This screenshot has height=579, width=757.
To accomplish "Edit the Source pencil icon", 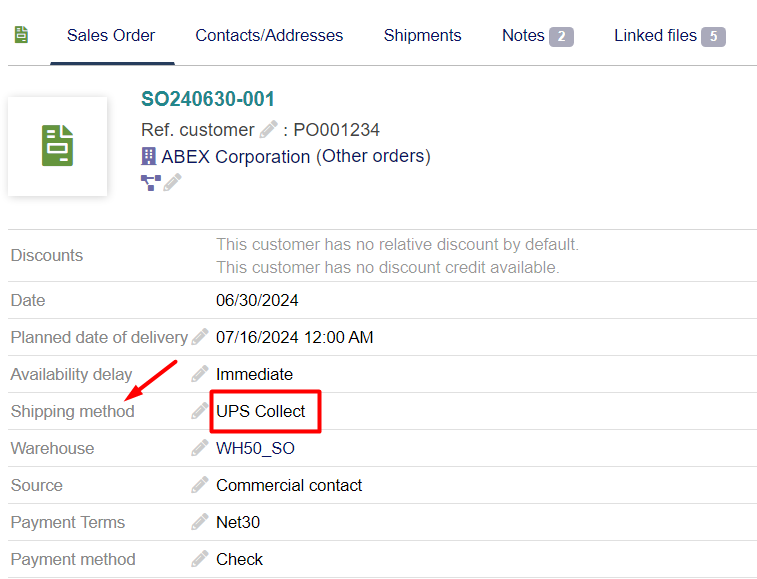I will coord(200,485).
